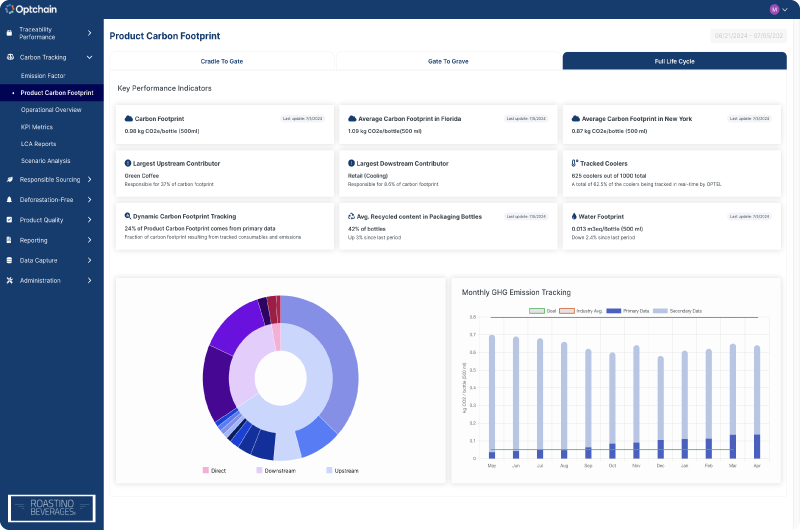Click the Tracked Coolers thermometer icon
This screenshot has height=530, width=800.
tap(575, 163)
